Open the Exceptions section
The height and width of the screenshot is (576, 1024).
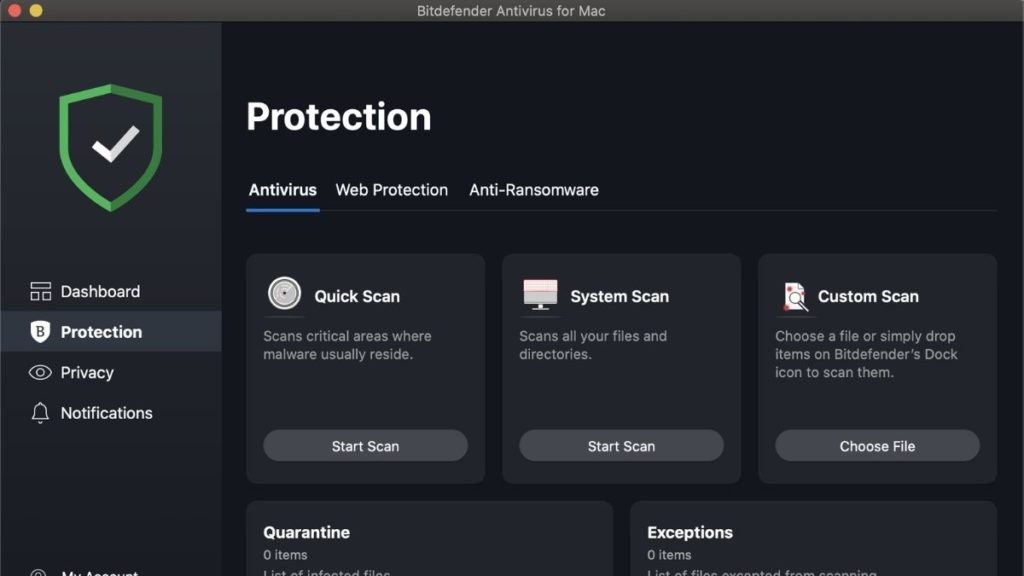click(x=690, y=532)
